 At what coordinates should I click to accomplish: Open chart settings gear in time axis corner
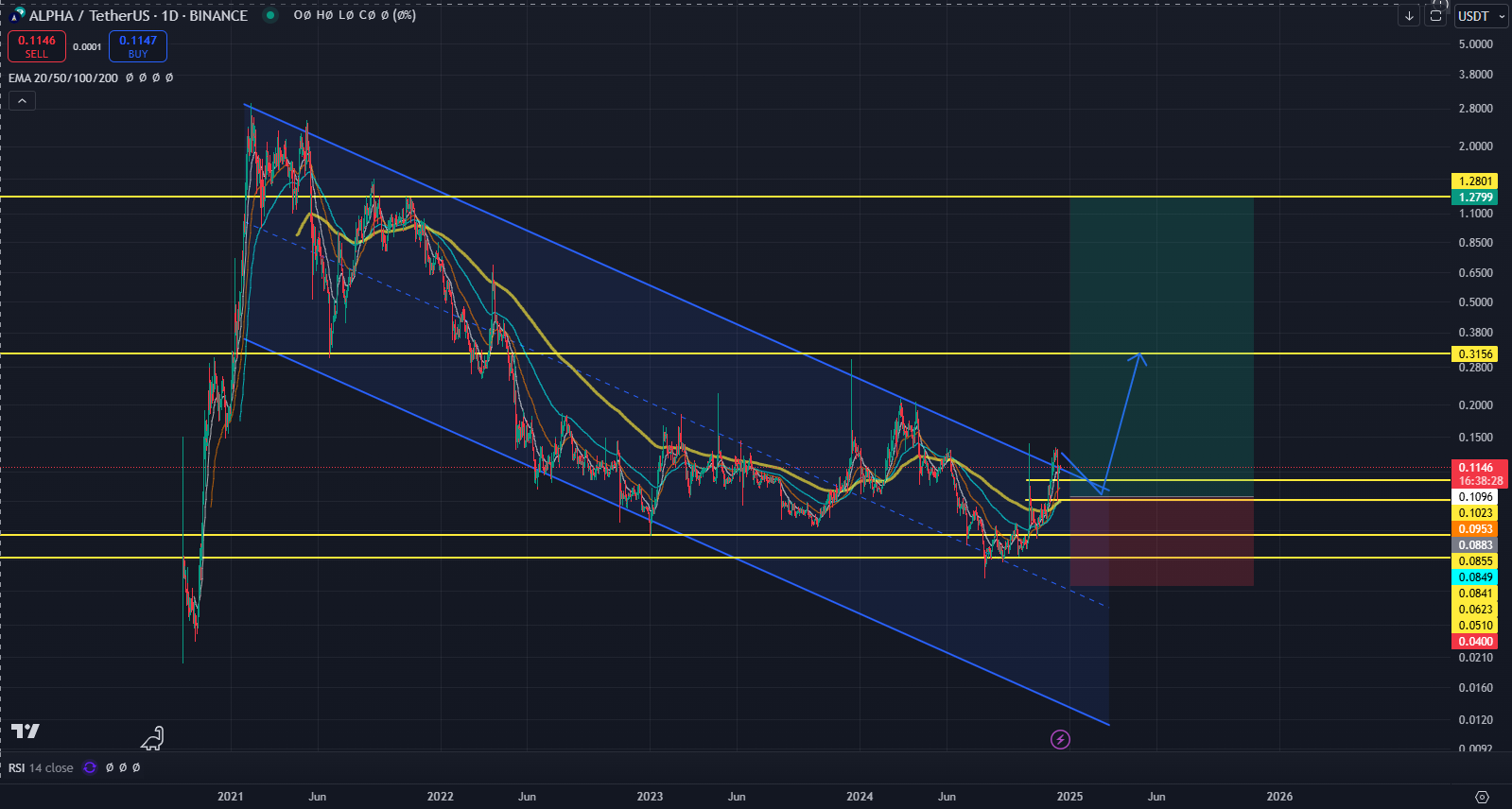[1482, 797]
